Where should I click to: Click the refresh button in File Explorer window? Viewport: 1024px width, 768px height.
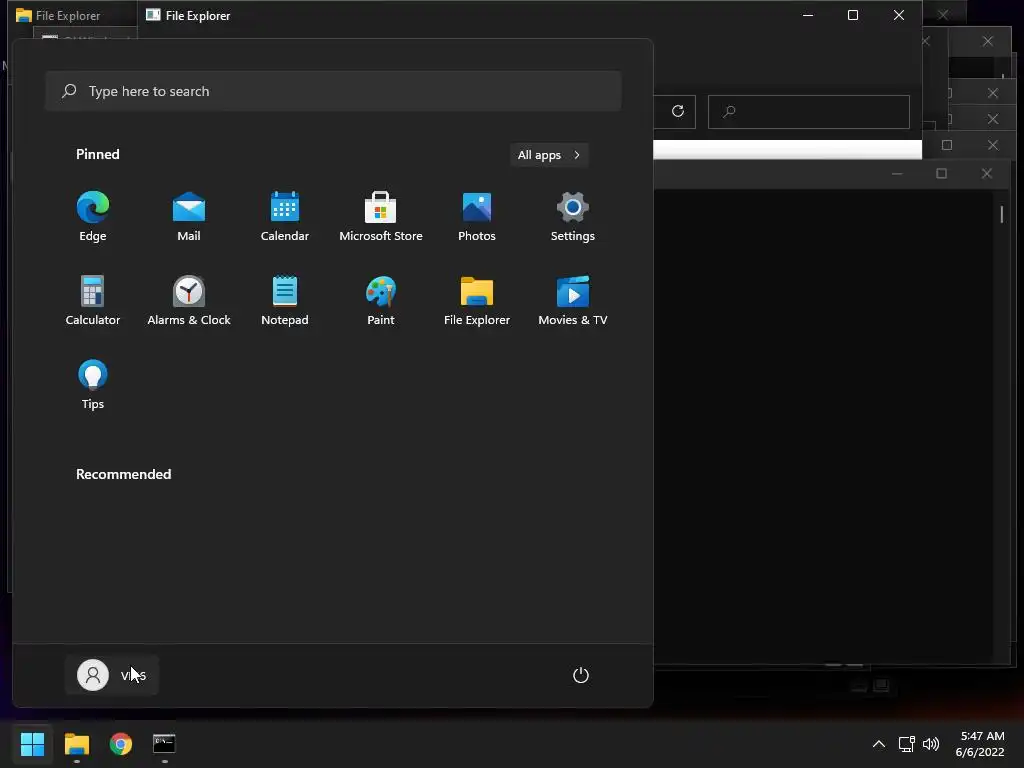click(678, 111)
